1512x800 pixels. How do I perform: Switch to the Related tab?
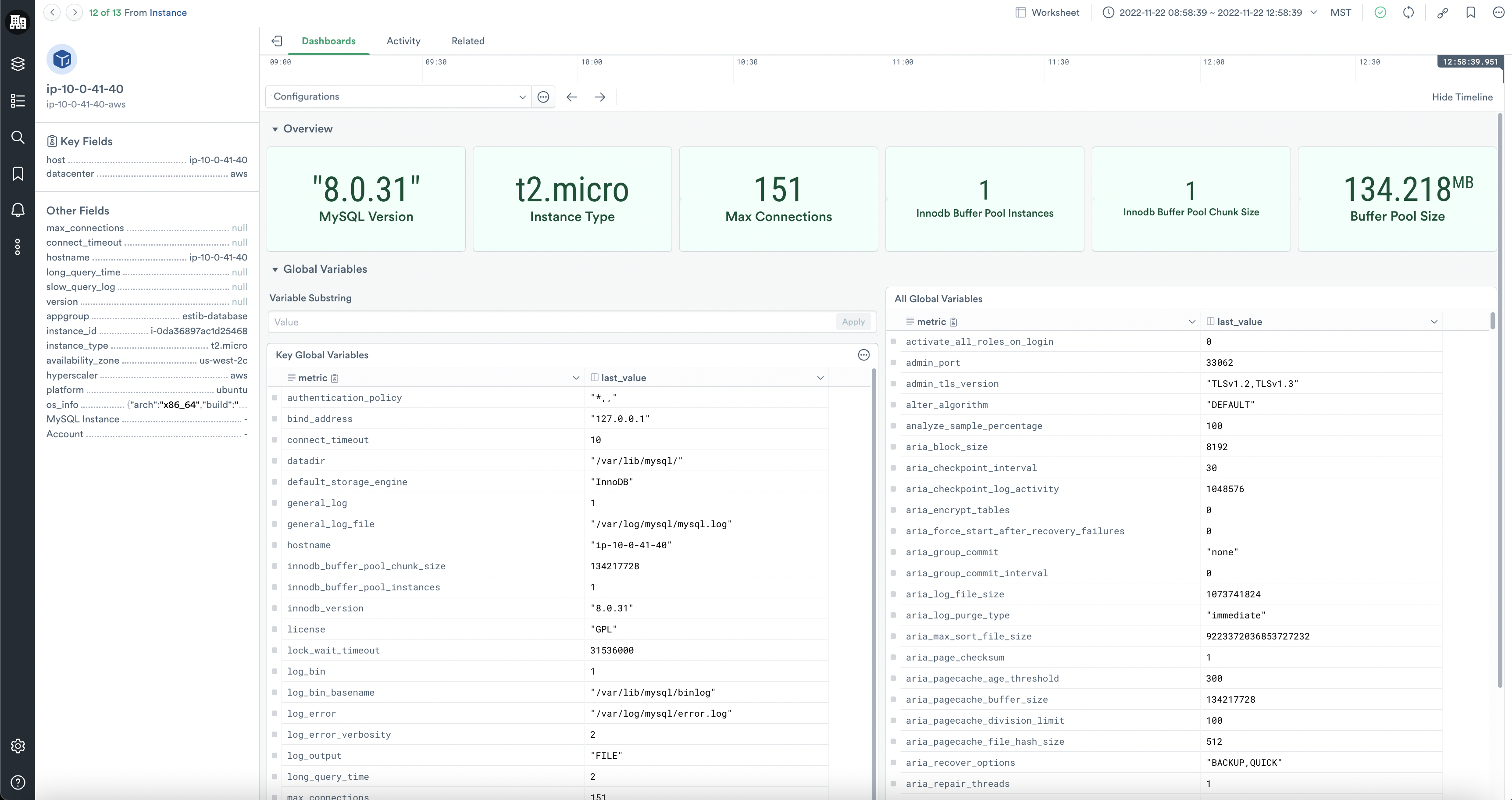click(468, 41)
